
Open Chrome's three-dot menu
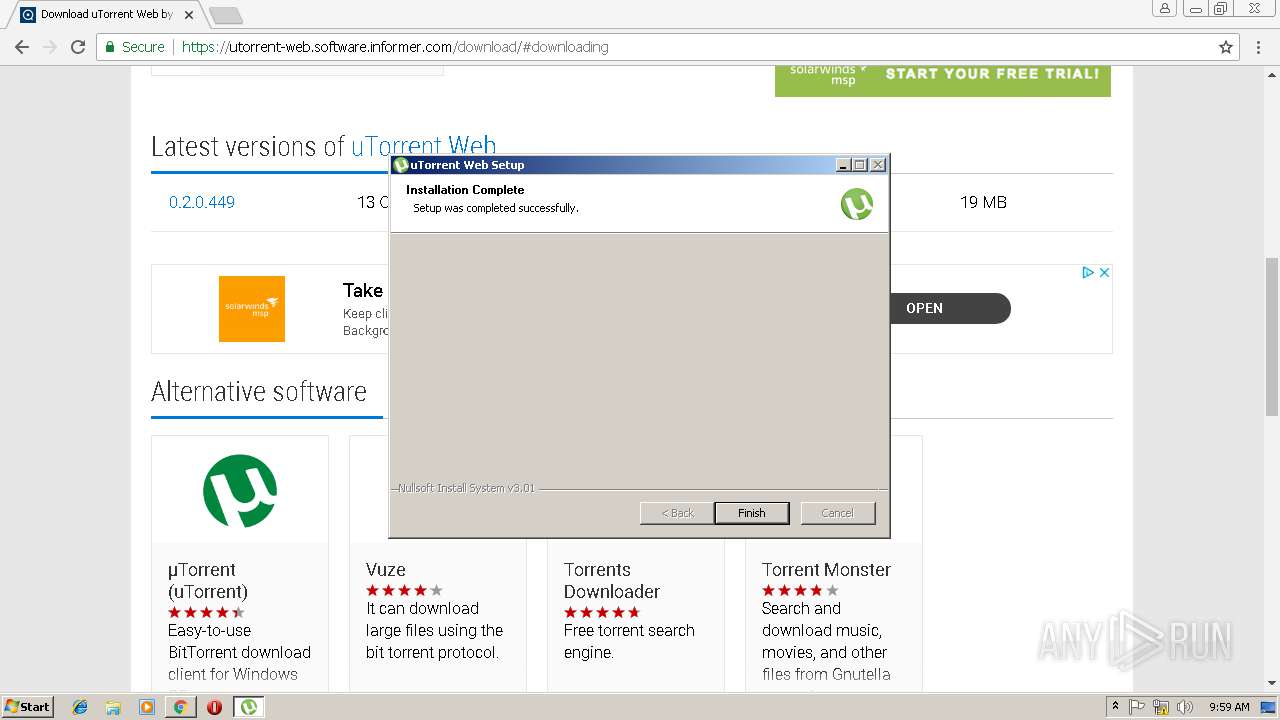(x=1259, y=47)
